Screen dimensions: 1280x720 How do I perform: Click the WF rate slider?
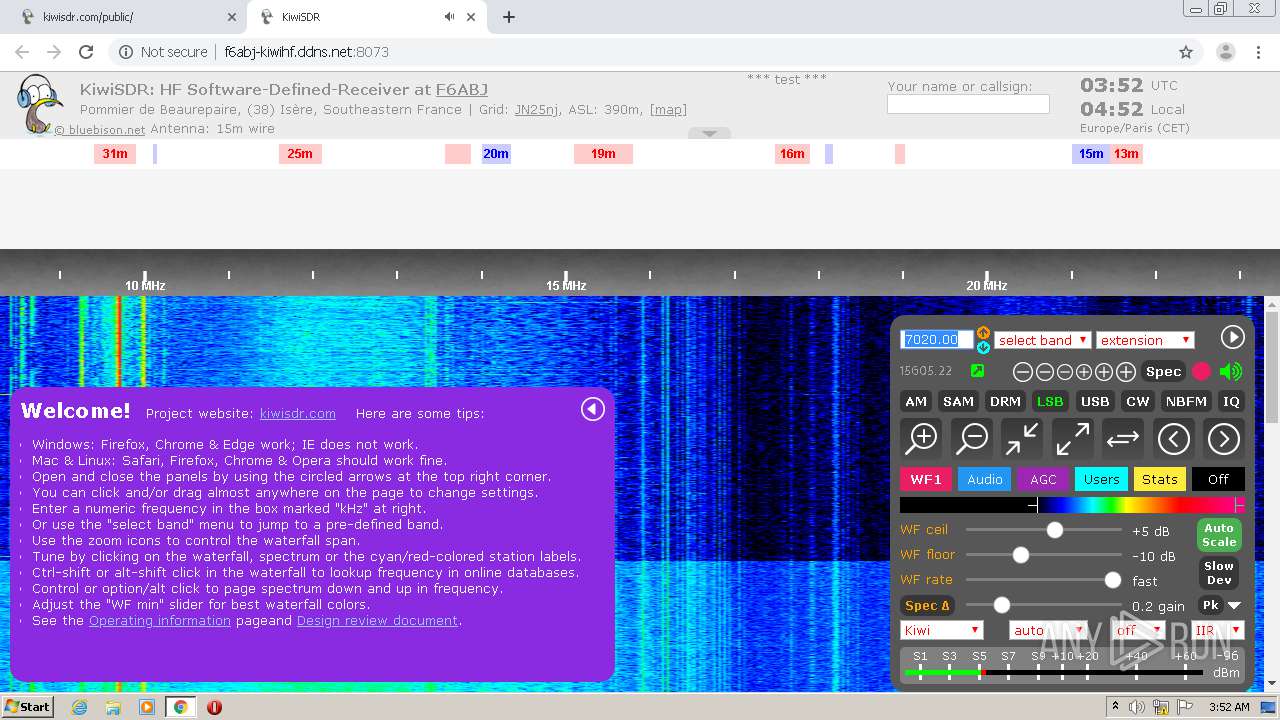1043,580
